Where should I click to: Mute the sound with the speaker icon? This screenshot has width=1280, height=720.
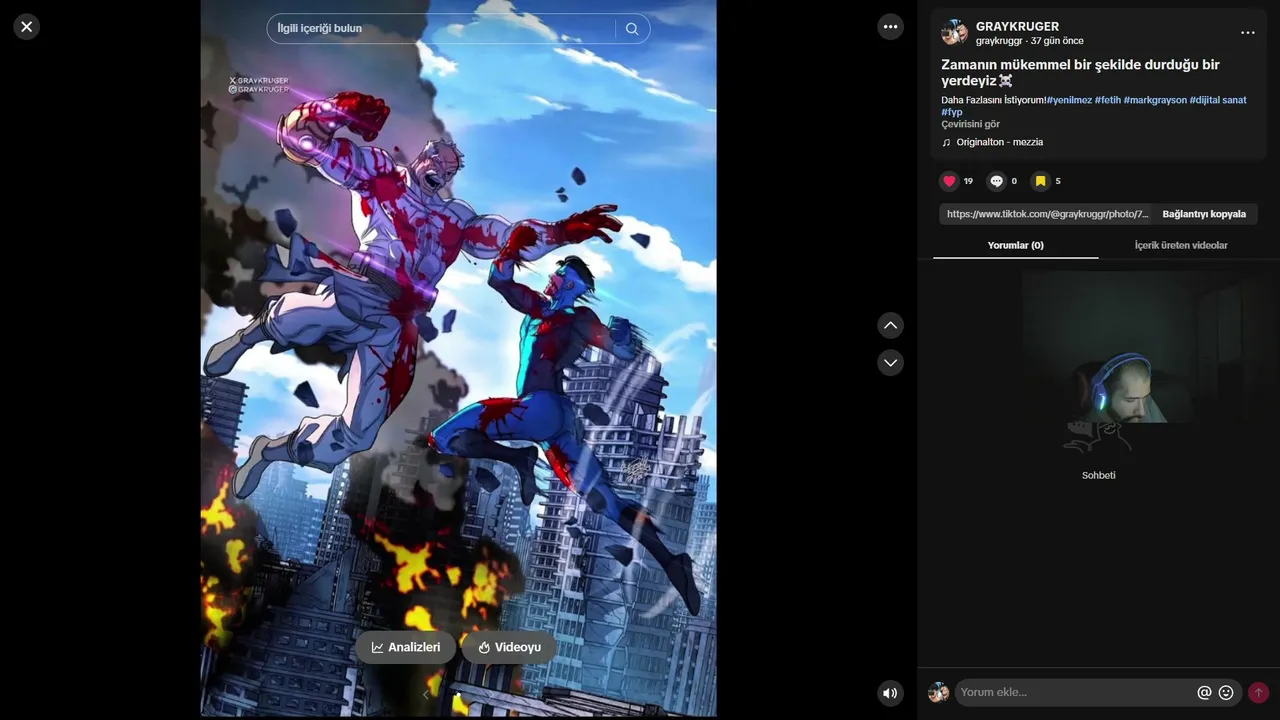(890, 693)
